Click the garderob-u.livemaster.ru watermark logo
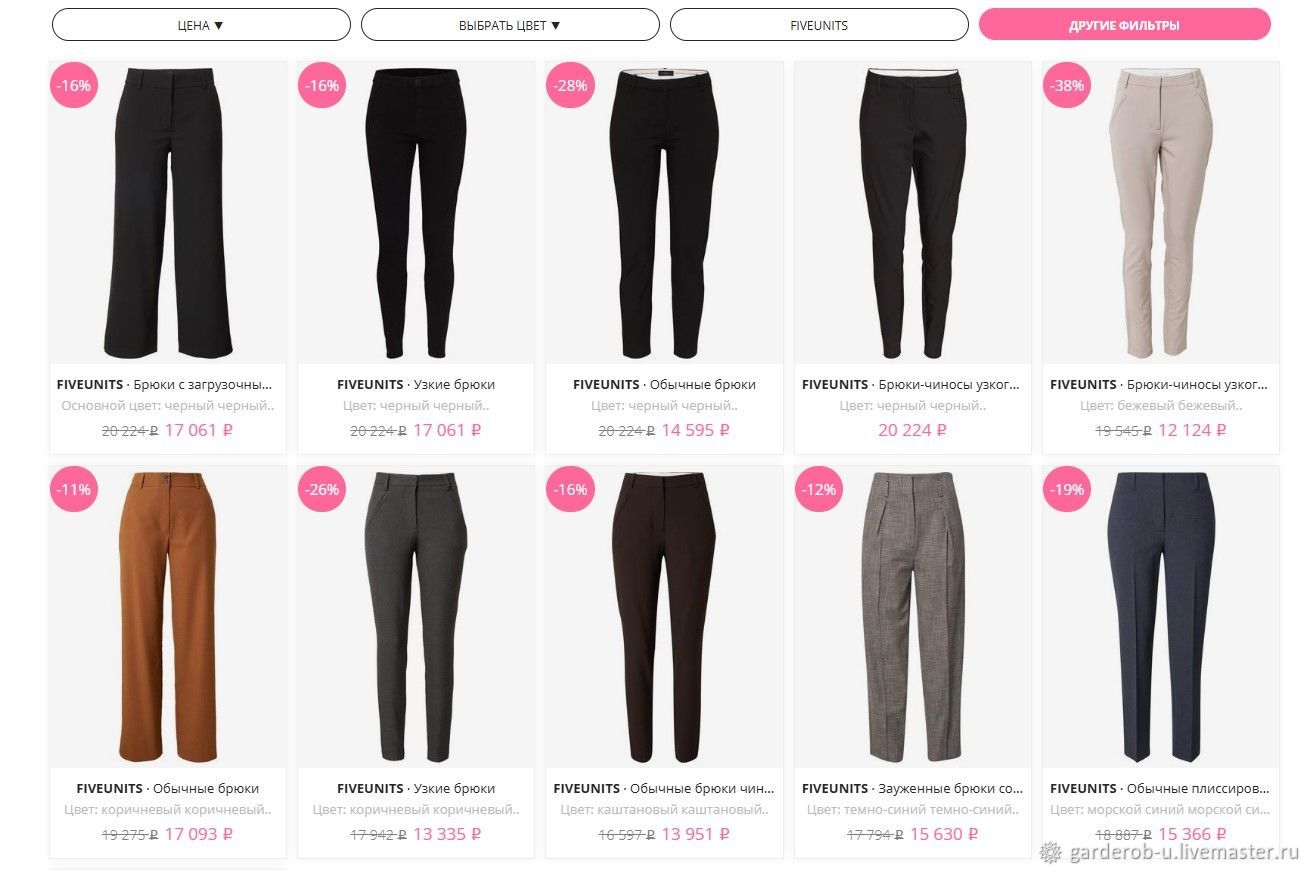1309x870 pixels. pyautogui.click(x=1169, y=852)
